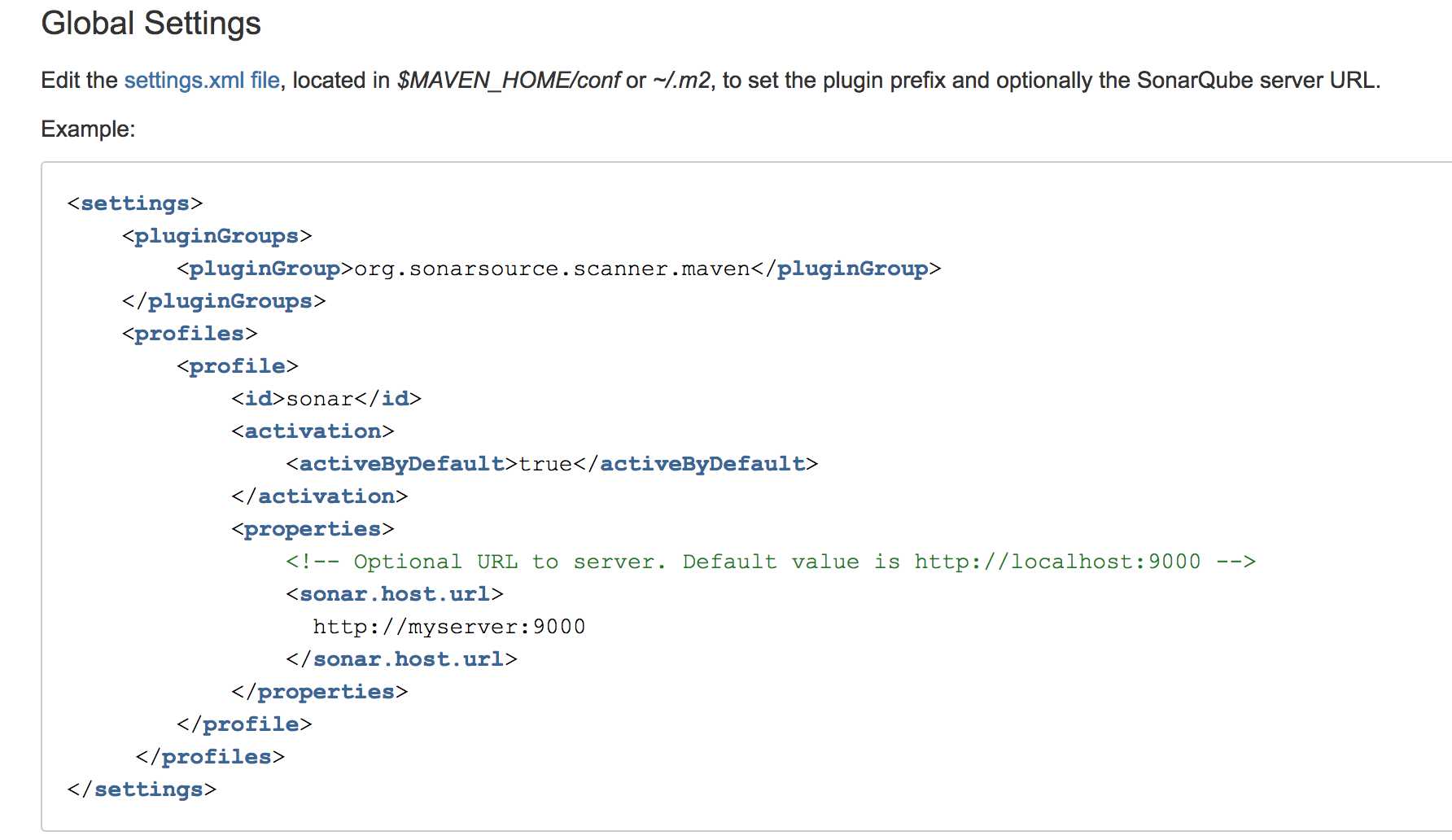
Task: Click the closing </sonar.host.url> tag
Action: point(401,659)
